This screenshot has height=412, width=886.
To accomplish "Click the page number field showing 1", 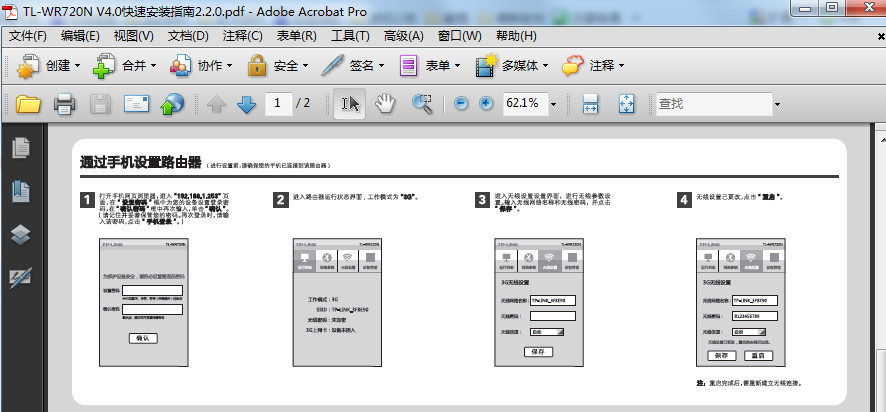I will [x=277, y=103].
